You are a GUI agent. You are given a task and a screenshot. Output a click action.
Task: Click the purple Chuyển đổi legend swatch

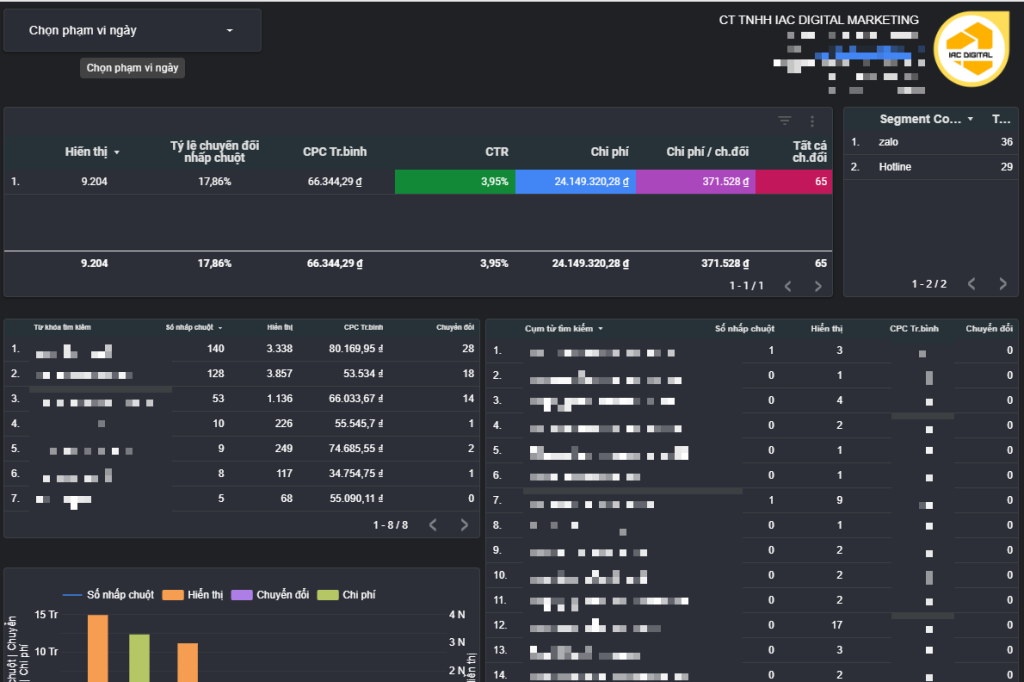pyautogui.click(x=242, y=594)
